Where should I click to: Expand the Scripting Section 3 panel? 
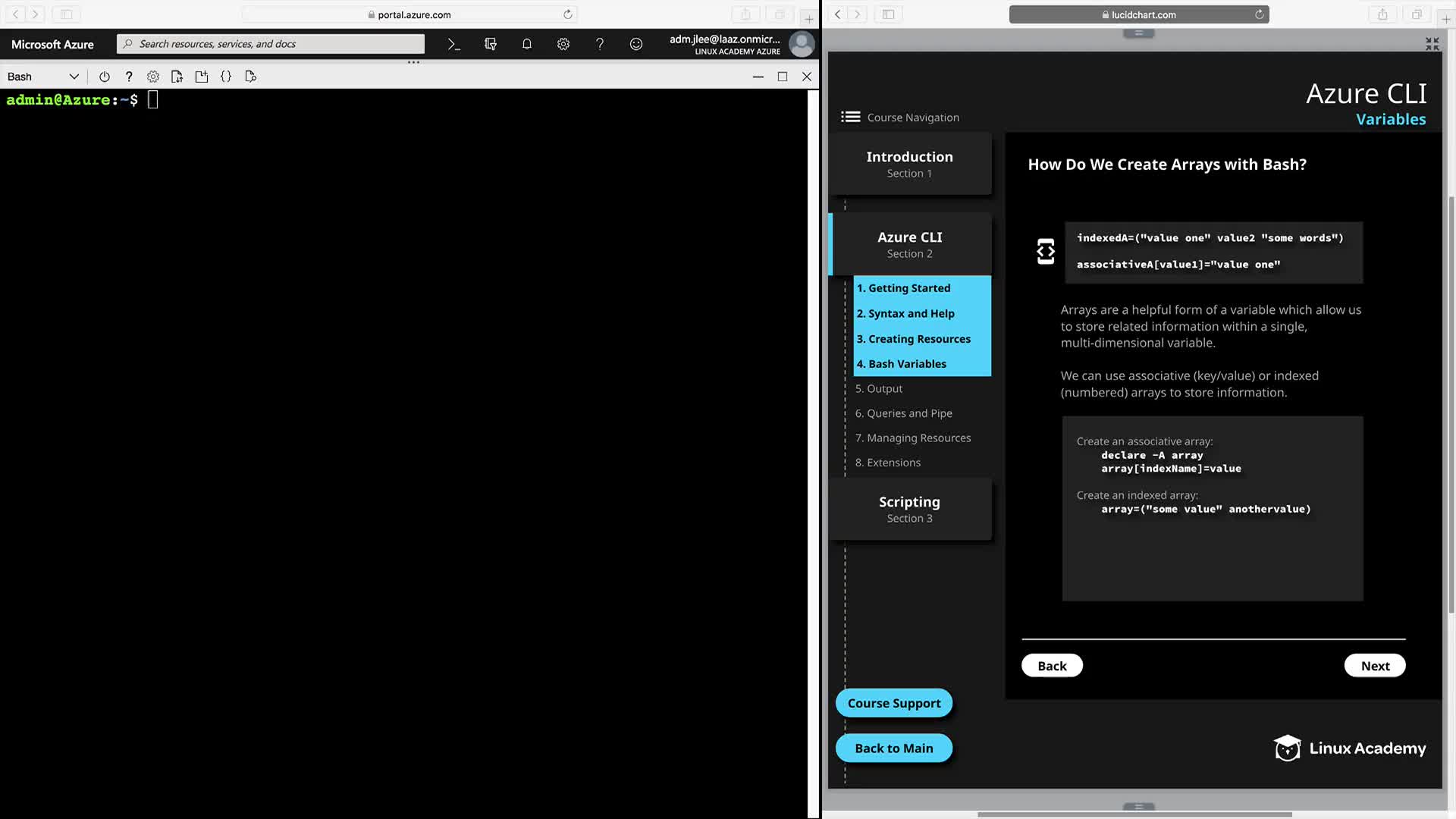(x=909, y=509)
